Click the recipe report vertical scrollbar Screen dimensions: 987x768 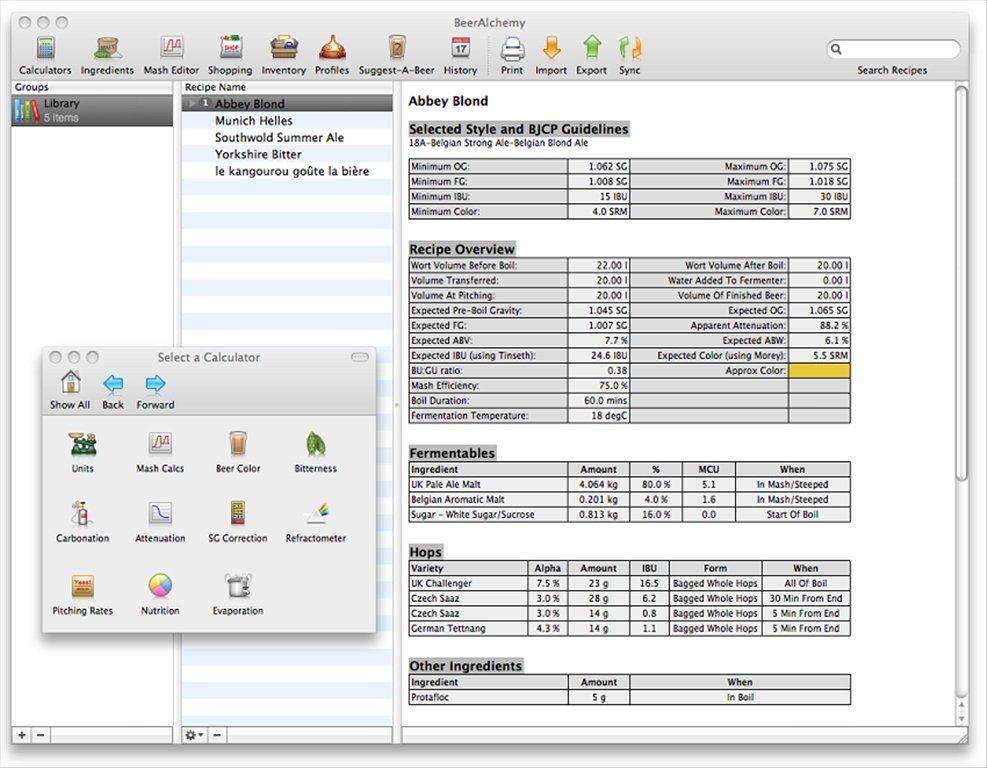961,283
